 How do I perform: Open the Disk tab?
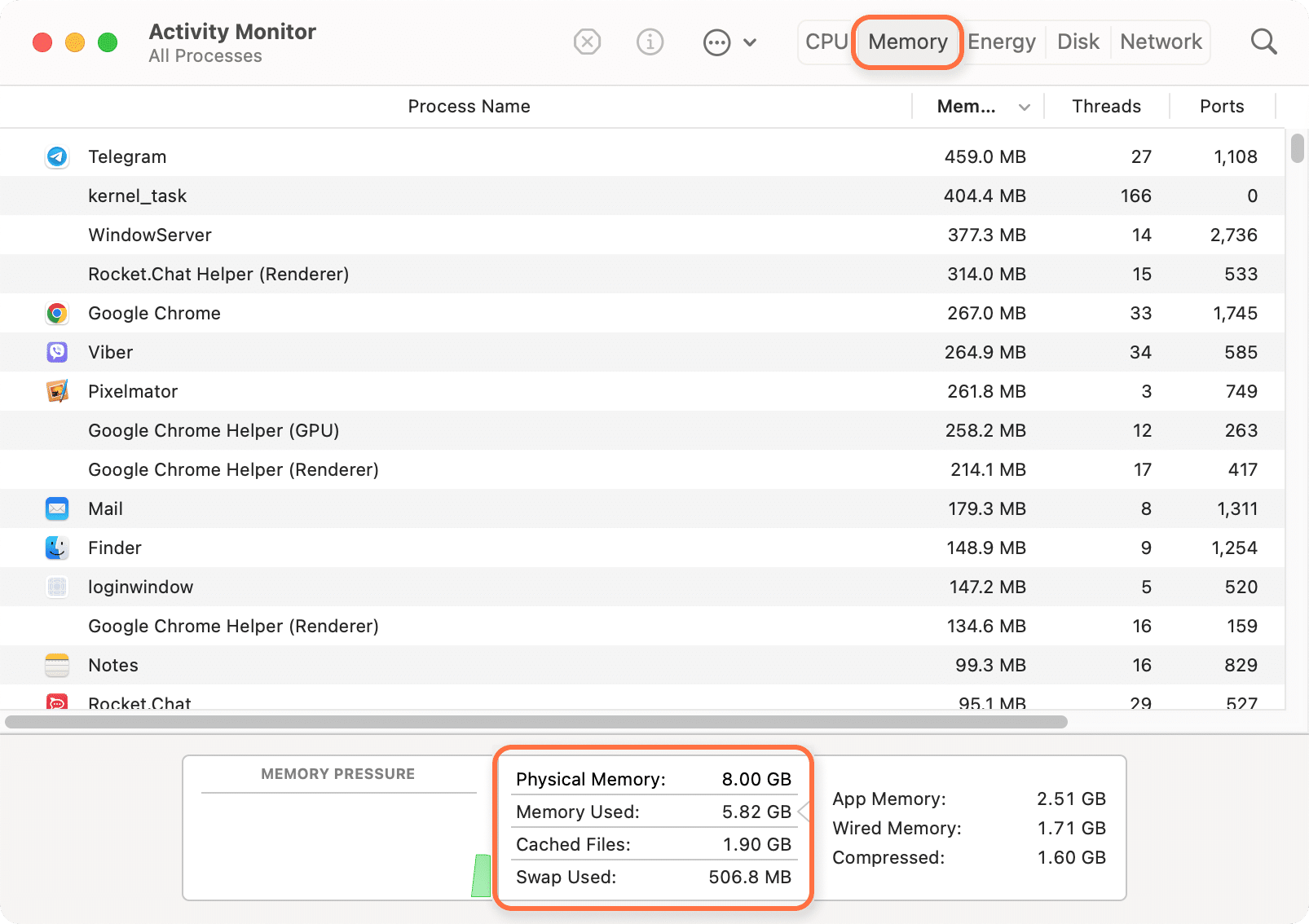1078,42
